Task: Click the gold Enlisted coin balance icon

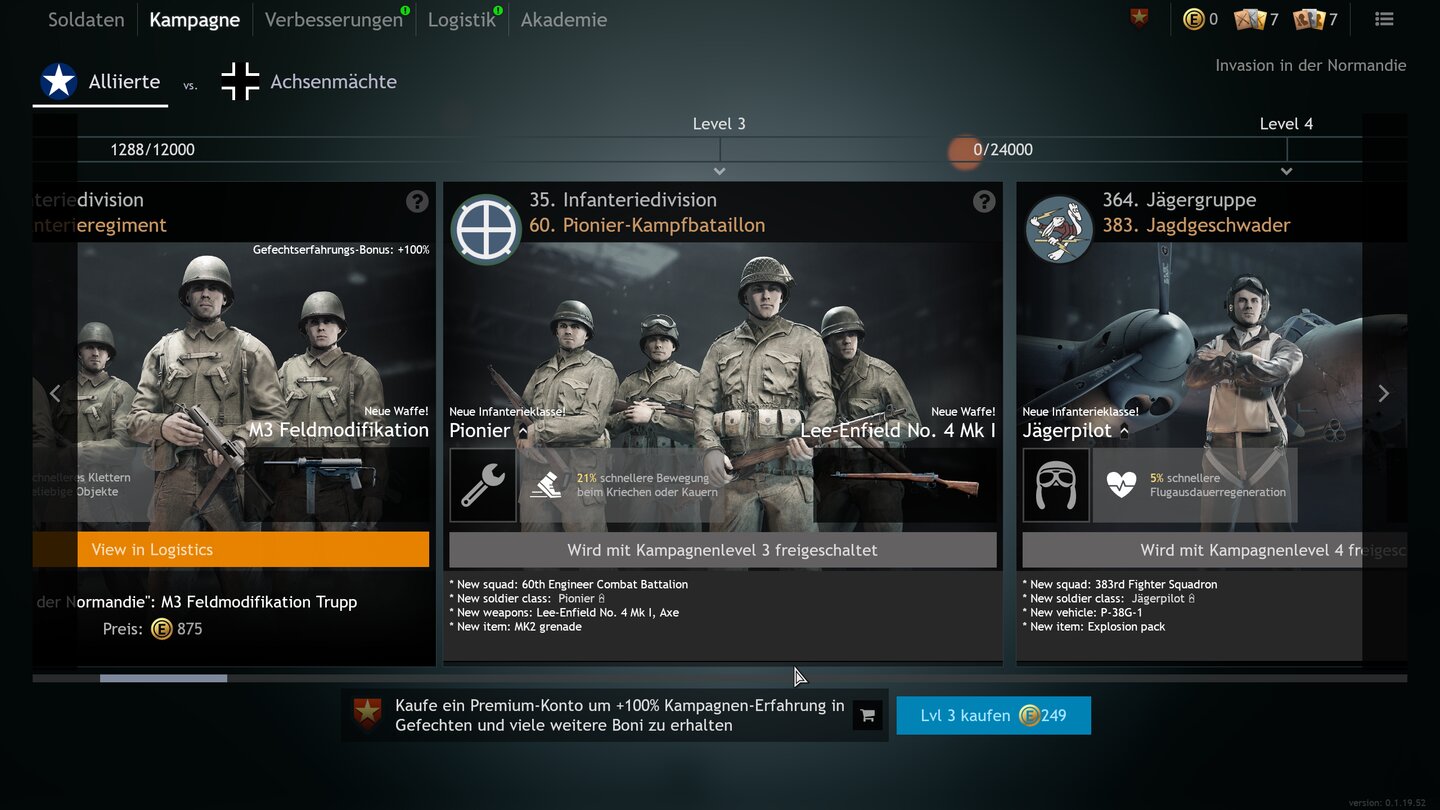Action: coord(1194,19)
